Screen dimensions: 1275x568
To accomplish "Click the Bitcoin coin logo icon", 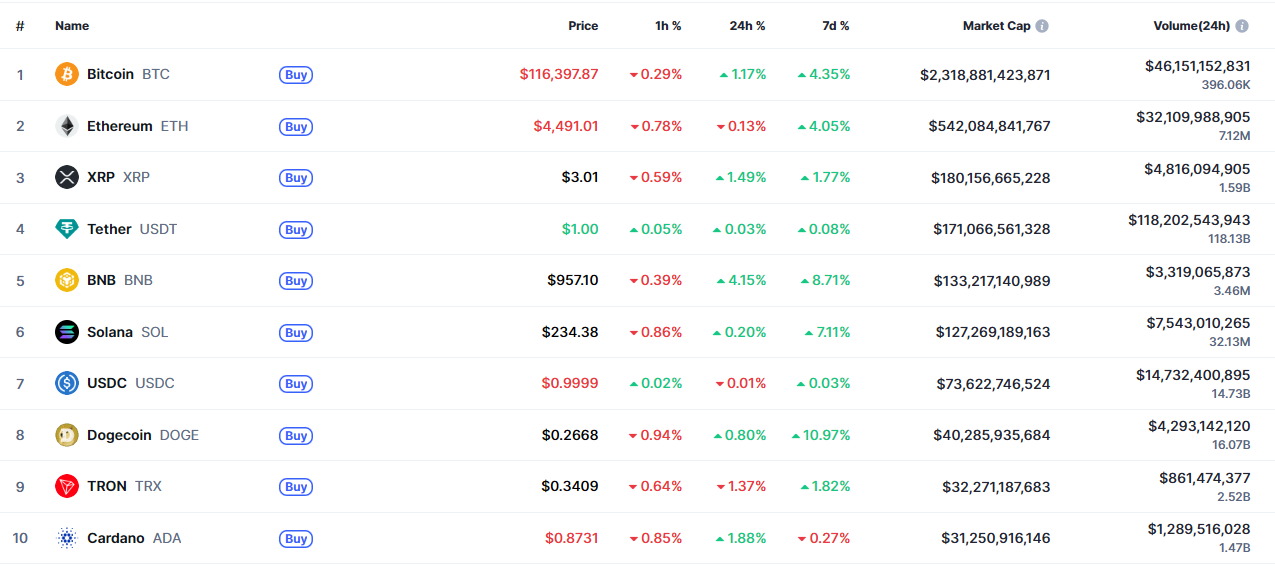I will [x=67, y=74].
